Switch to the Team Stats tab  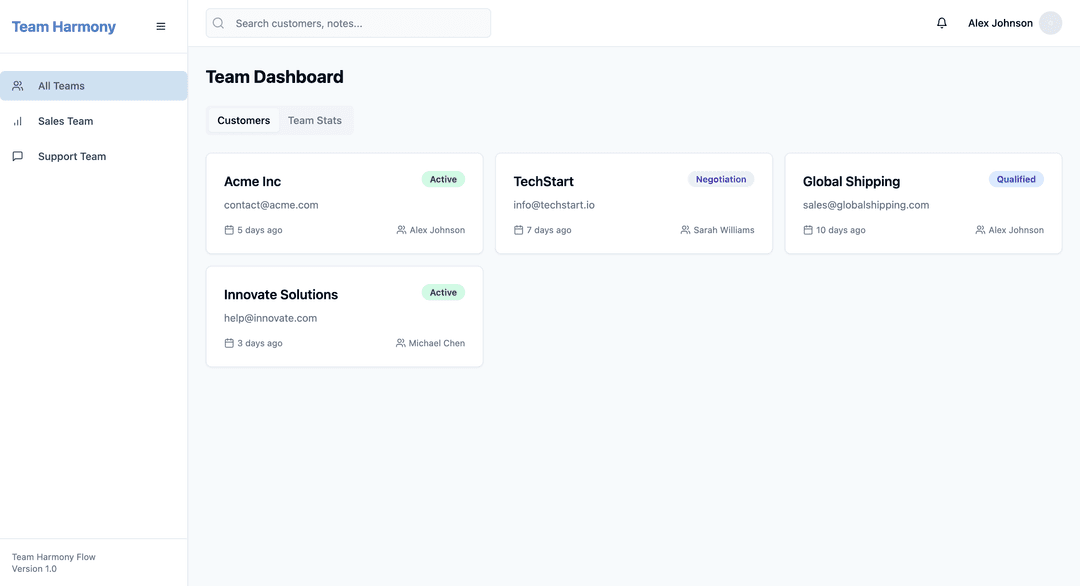(314, 120)
